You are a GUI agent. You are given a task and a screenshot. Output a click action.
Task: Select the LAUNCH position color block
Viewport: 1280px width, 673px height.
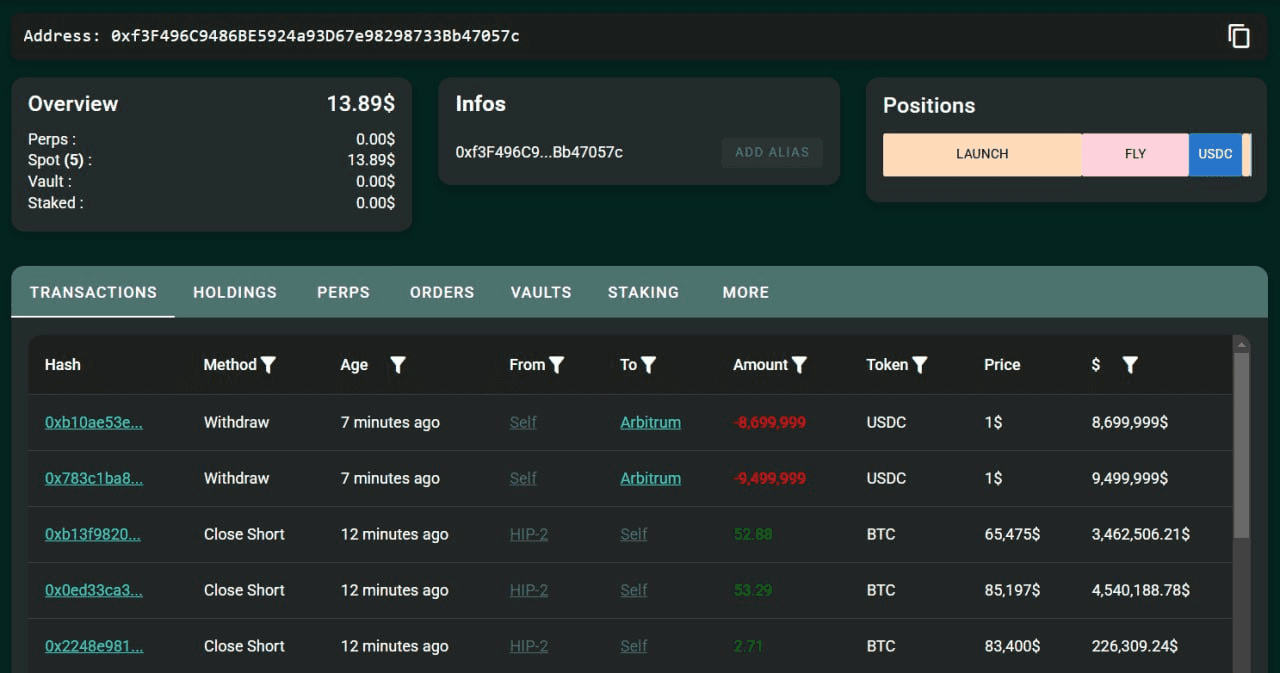pyautogui.click(x=982, y=154)
